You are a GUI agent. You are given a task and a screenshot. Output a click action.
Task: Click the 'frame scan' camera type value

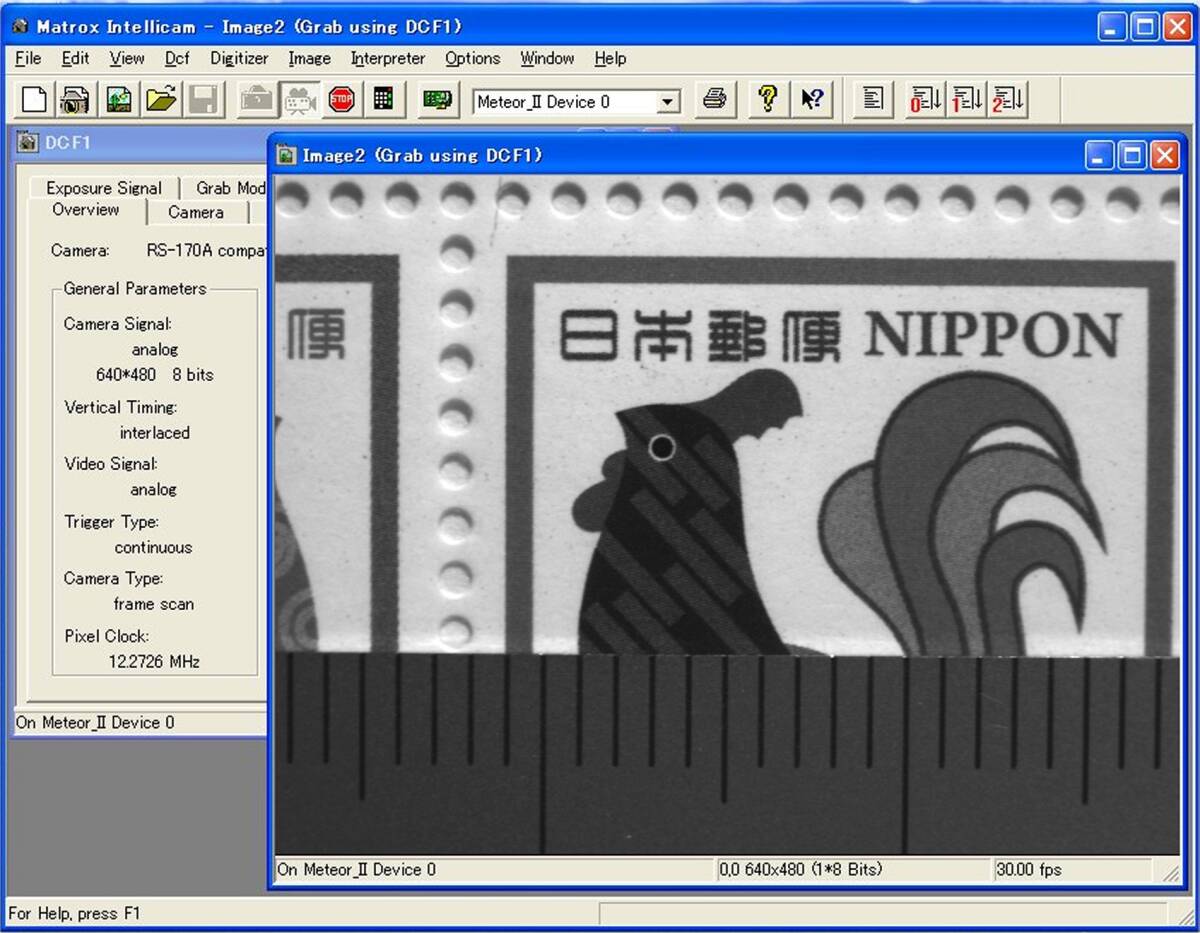point(153,604)
